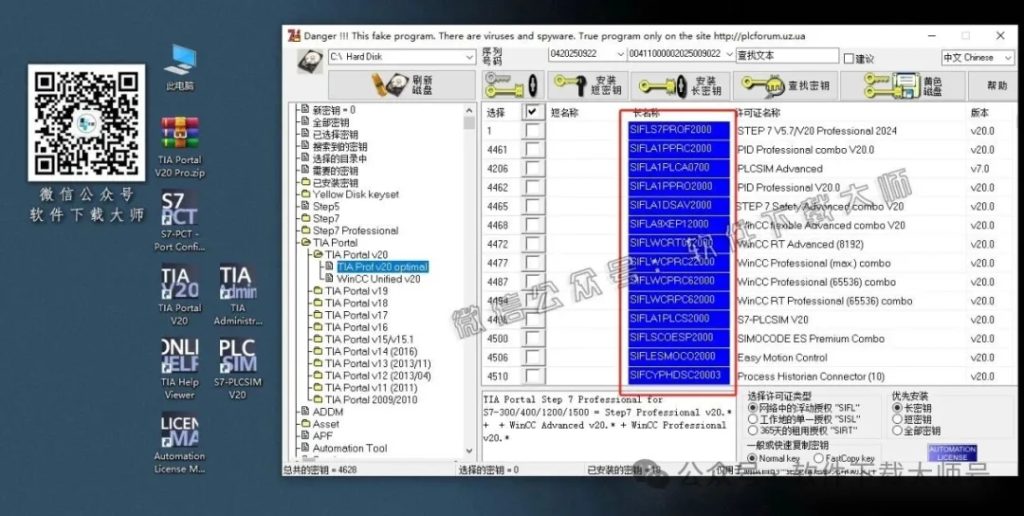Select 新密钥 = 0 tree node

click(x=334, y=110)
